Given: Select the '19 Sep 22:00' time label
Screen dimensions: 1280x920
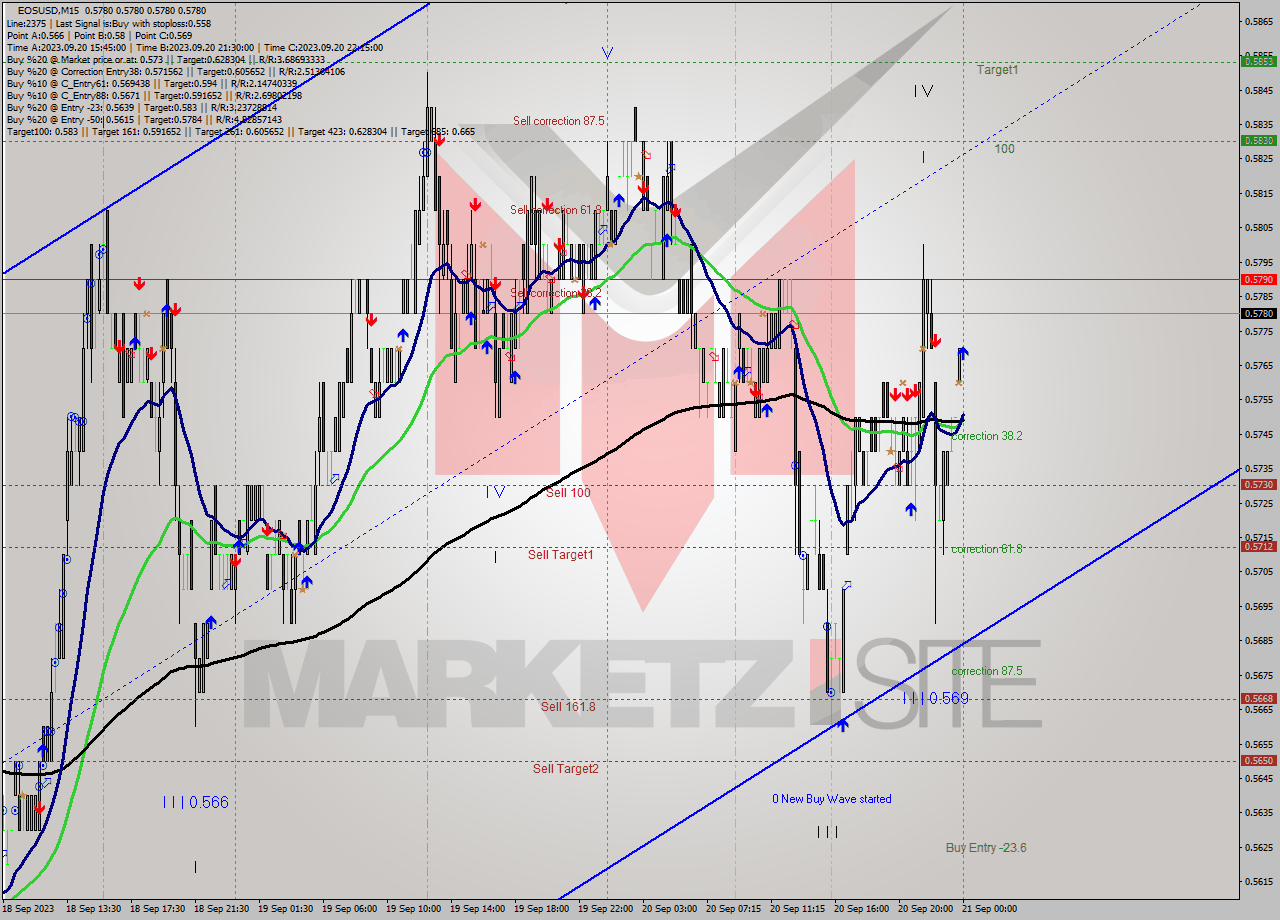Looking at the screenshot, I should point(607,909).
